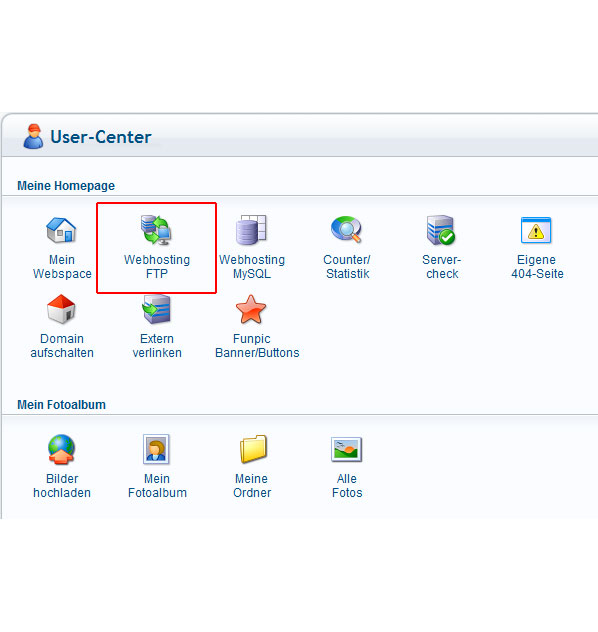598x632 pixels.
Task: Follow the Webhosting MySQL text link
Action: click(252, 266)
